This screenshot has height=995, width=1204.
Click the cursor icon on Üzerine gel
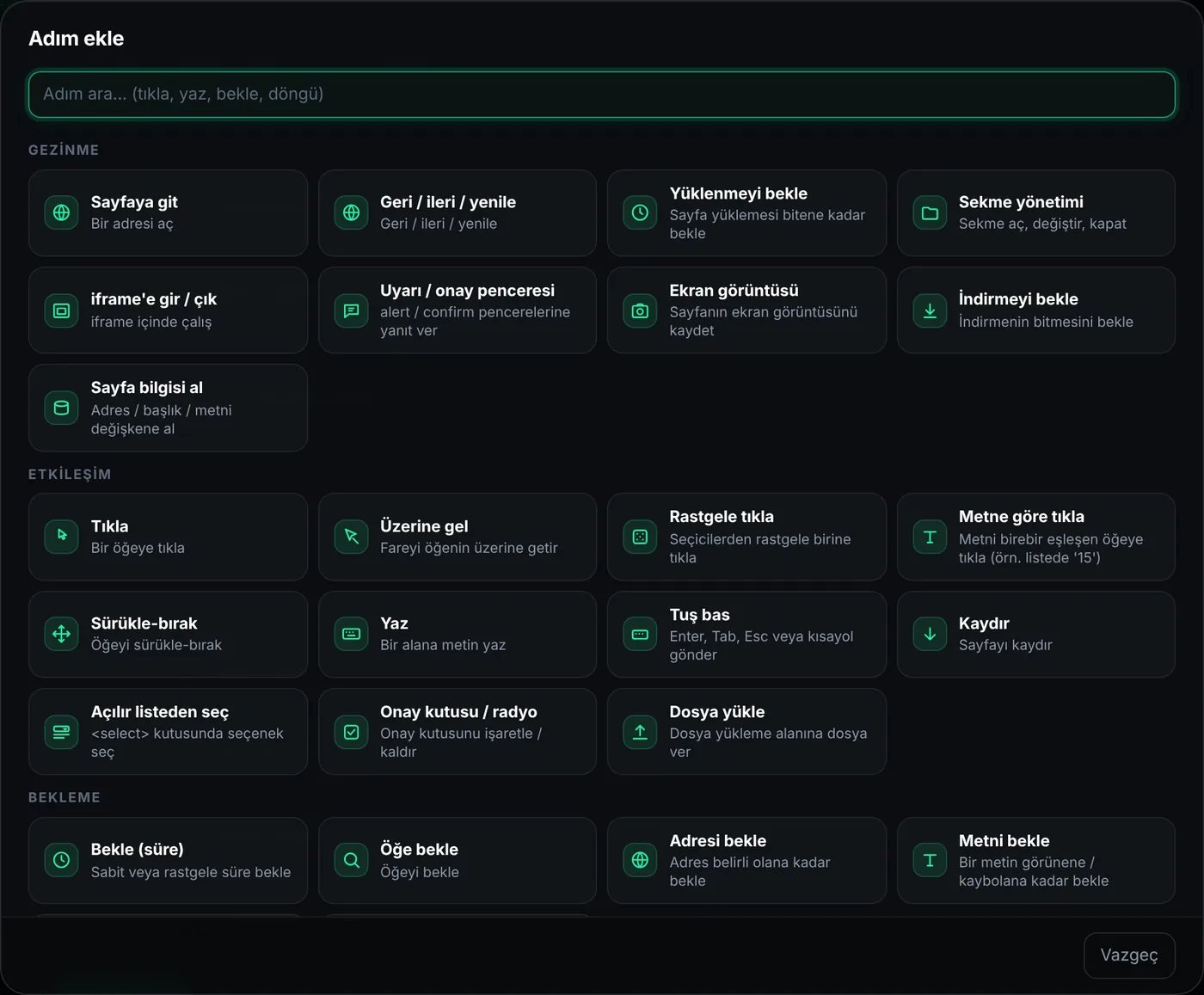pos(351,537)
